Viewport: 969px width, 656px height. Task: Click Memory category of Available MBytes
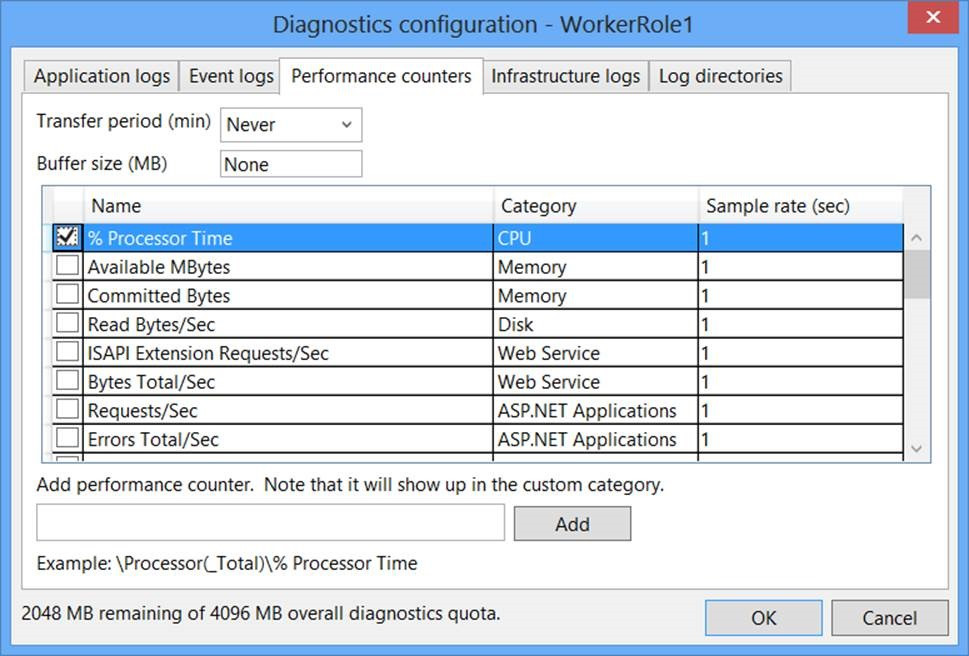pyautogui.click(x=596, y=267)
